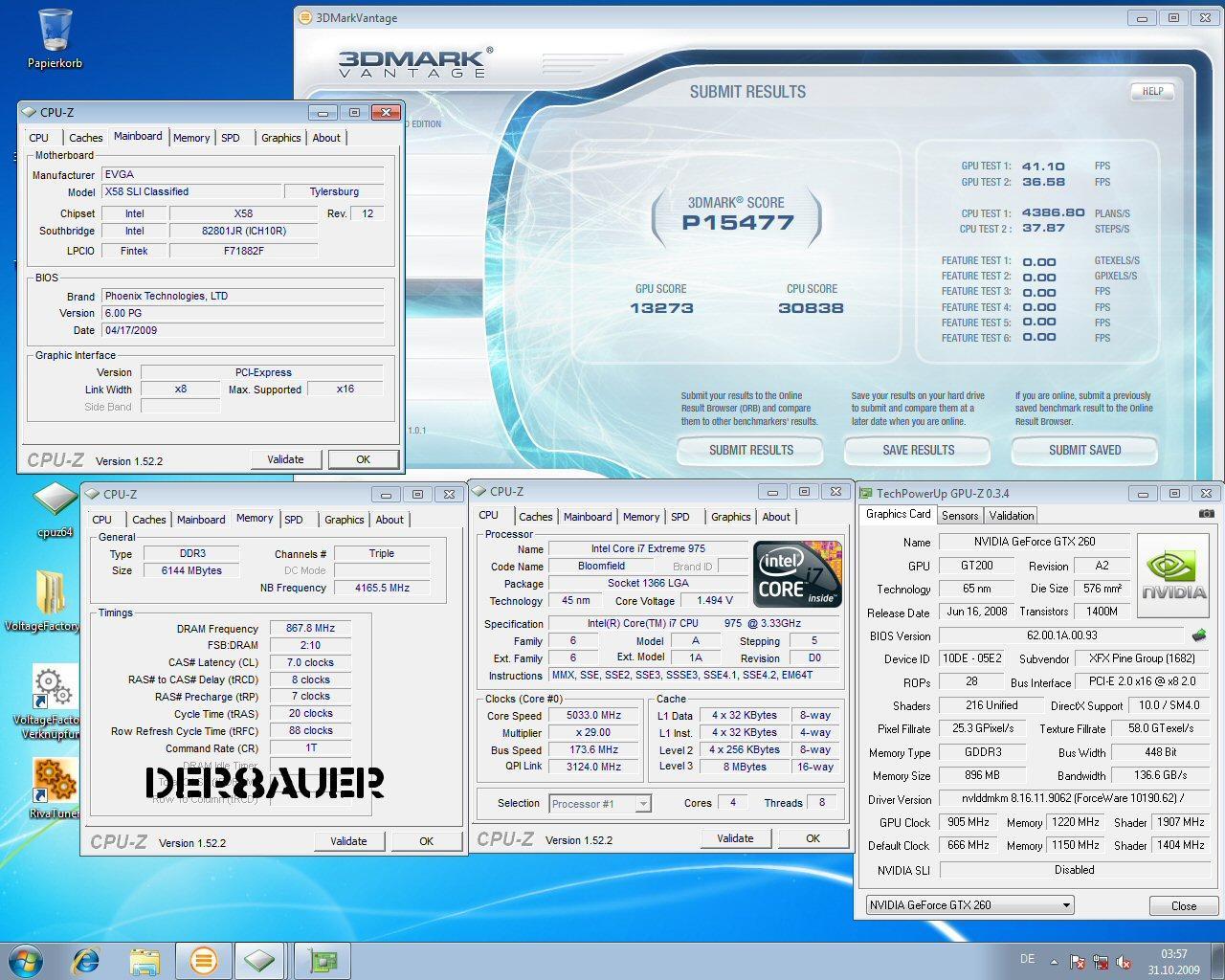Click the DE language indicator in taskbar
This screenshot has width=1225, height=980.
click(x=1027, y=959)
